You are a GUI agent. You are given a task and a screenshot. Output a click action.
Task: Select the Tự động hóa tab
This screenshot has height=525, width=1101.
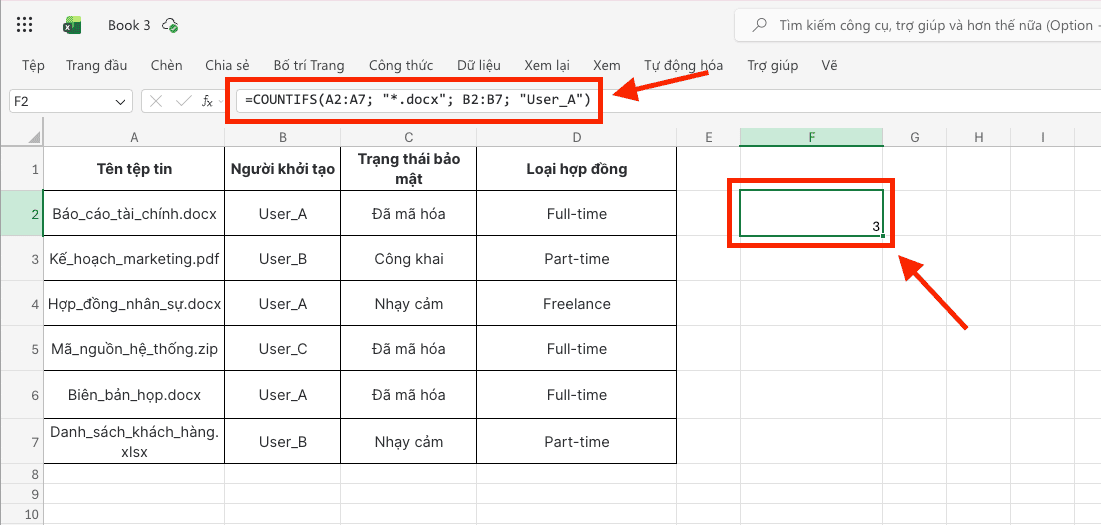pyautogui.click(x=683, y=66)
